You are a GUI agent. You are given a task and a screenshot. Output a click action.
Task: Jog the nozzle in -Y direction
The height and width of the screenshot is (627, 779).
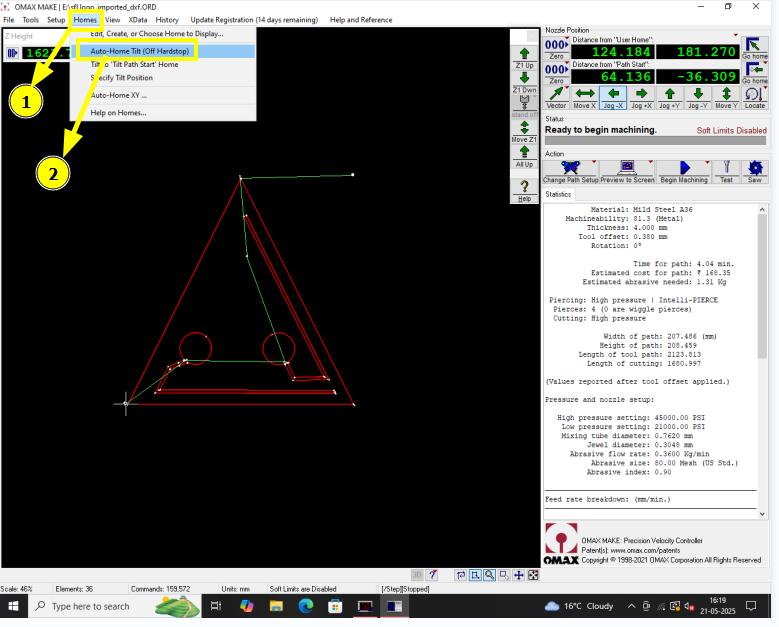click(698, 97)
